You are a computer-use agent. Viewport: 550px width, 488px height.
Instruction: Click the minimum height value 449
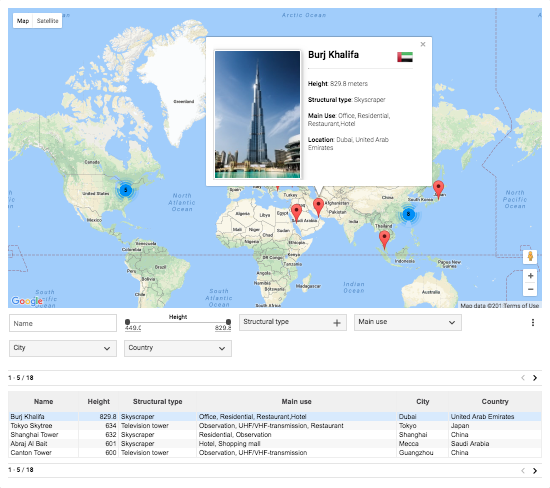coord(133,328)
